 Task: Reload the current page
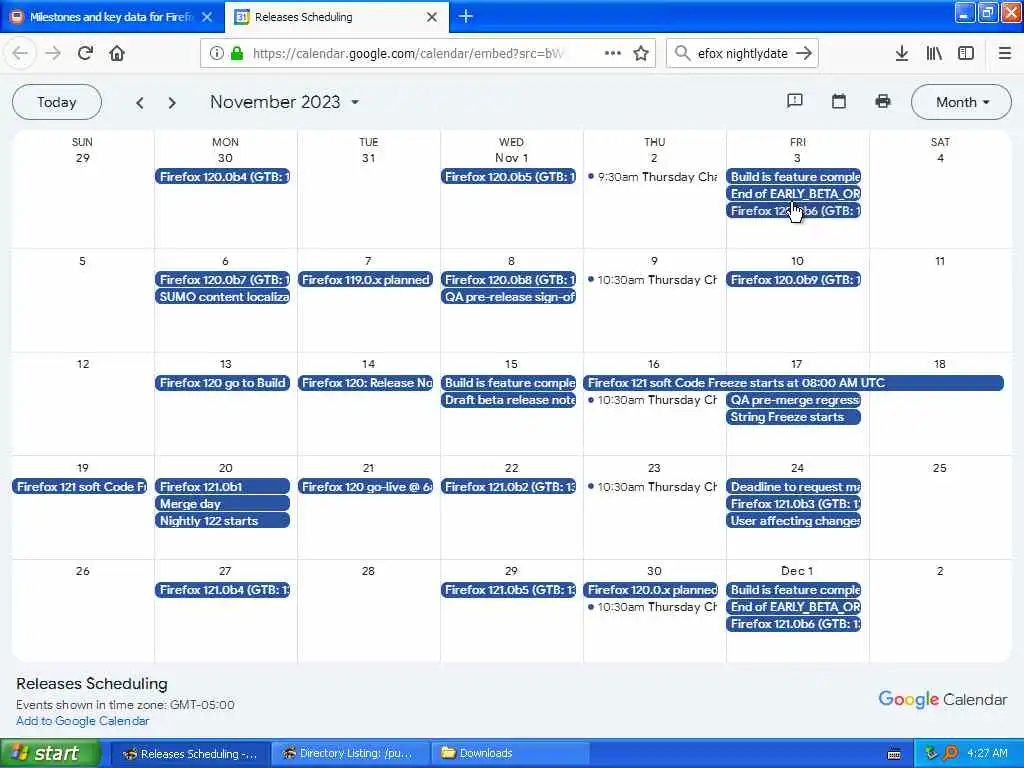tap(85, 54)
